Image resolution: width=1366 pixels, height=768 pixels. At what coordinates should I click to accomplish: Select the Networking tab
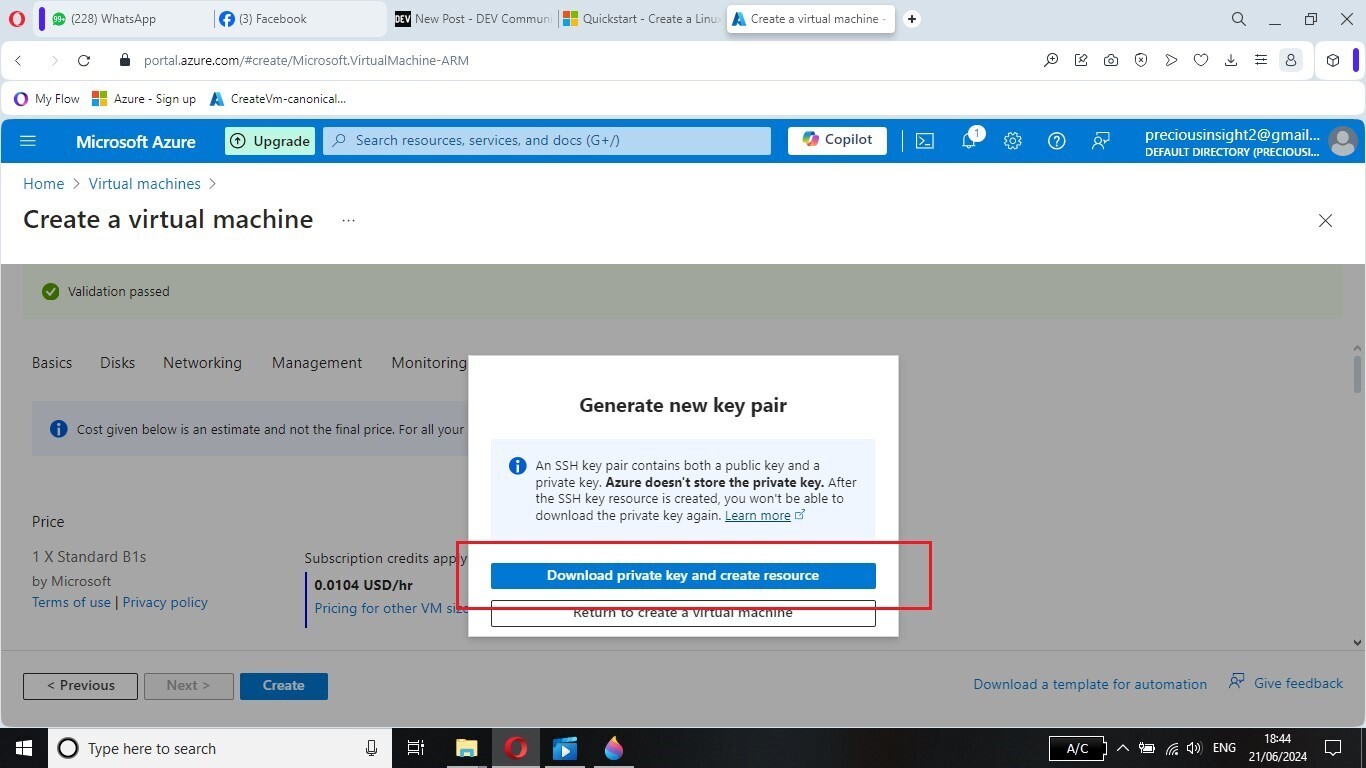point(202,363)
